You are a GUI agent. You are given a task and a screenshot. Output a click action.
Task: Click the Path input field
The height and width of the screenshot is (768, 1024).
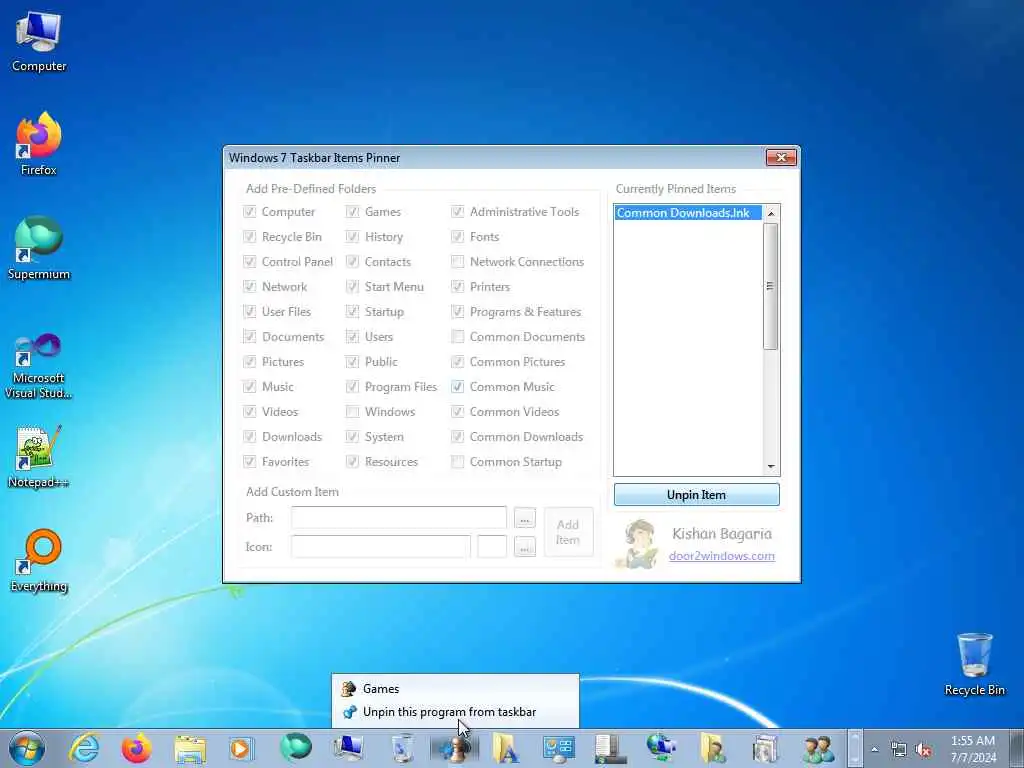pos(398,518)
